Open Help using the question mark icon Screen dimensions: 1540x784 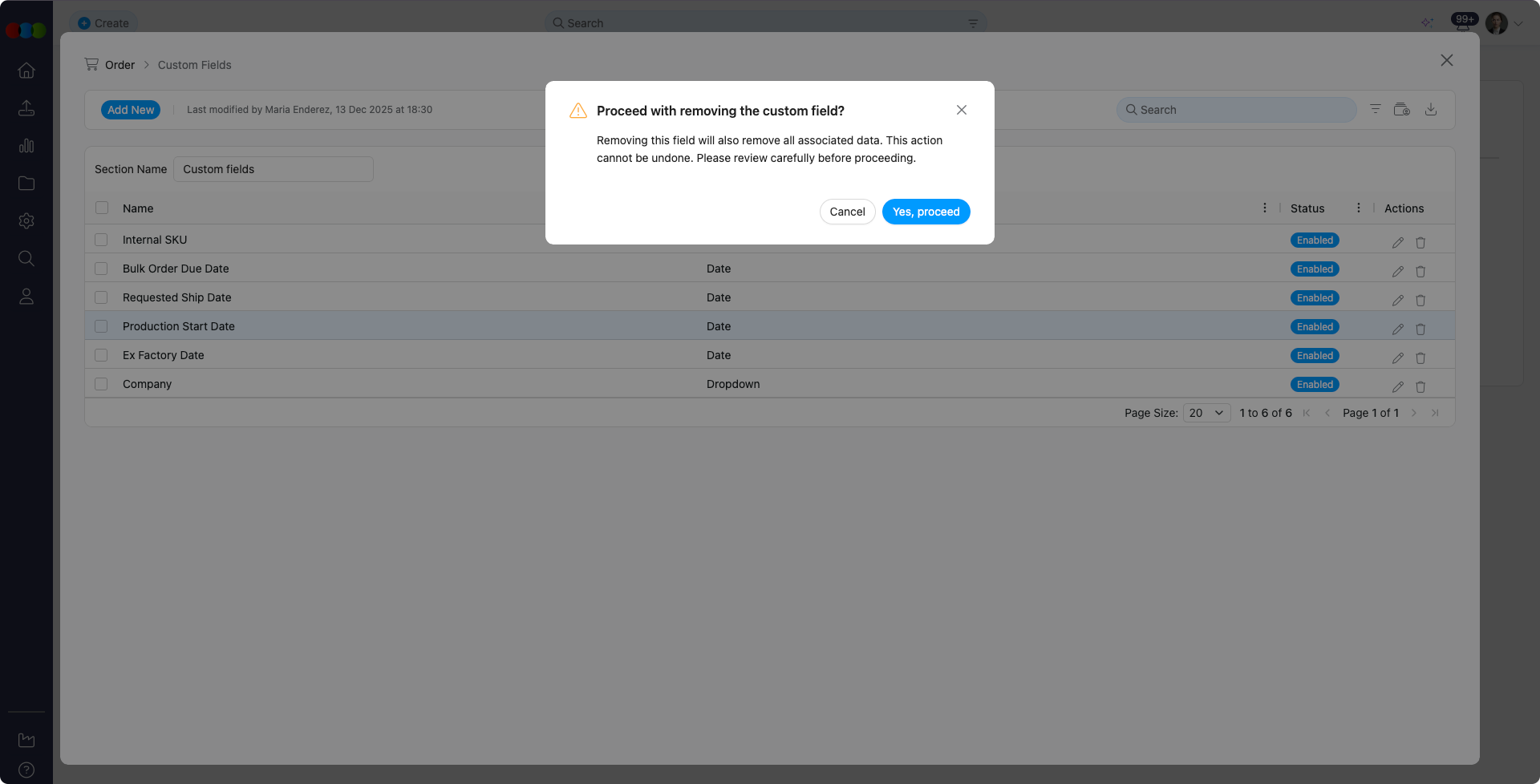point(26,769)
